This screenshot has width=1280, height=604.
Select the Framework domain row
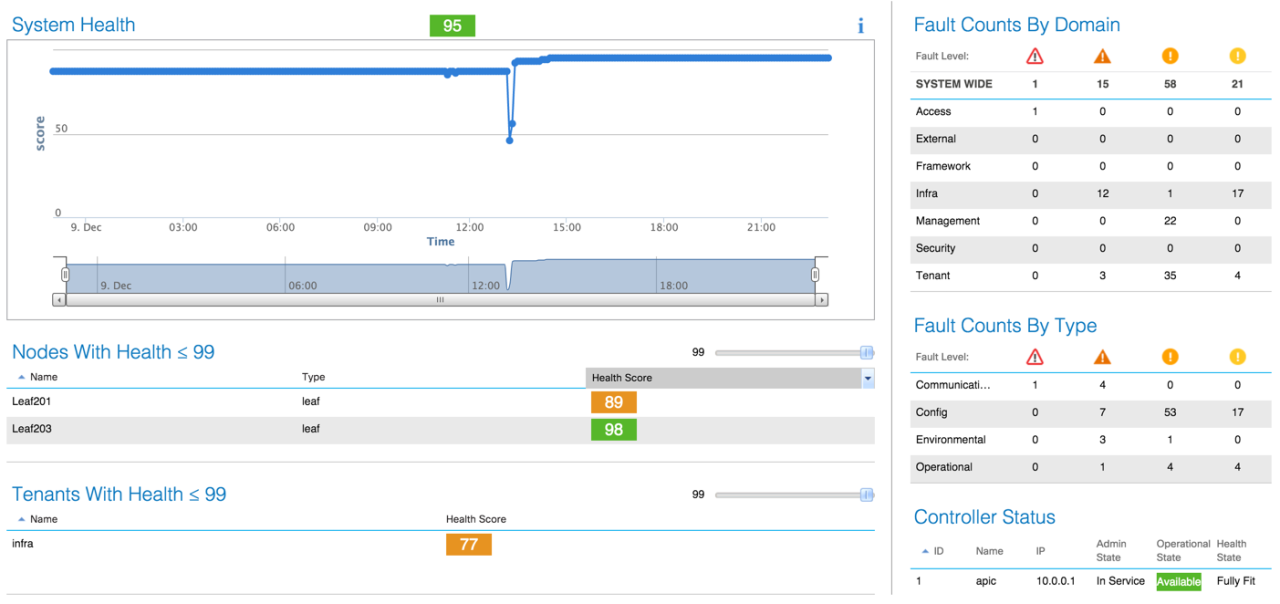[1091, 166]
